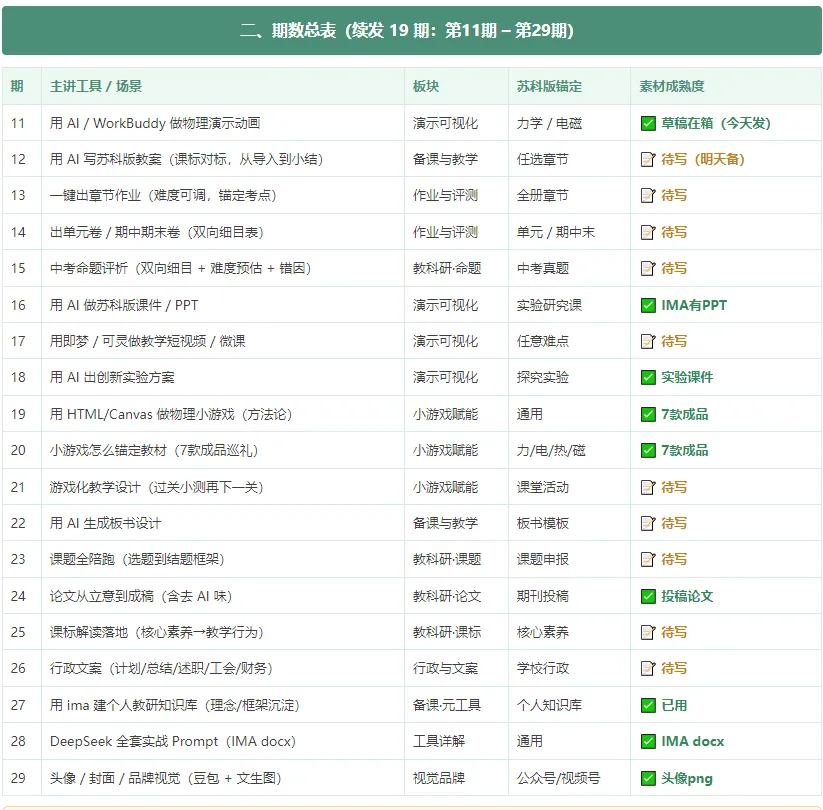Image resolution: width=823 pixels, height=810 pixels.
Task: Select 用 AI 出创新实验方案 cell
Action: [223, 377]
